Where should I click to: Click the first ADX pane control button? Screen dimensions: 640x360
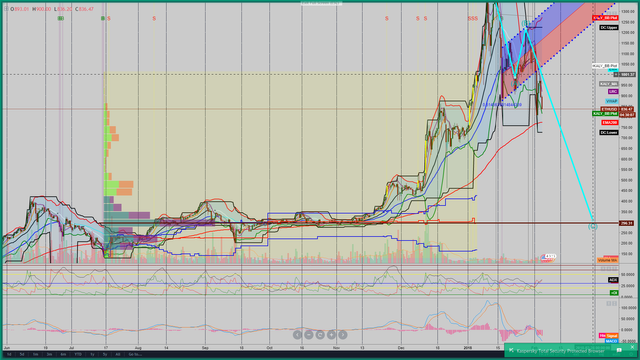point(603,269)
